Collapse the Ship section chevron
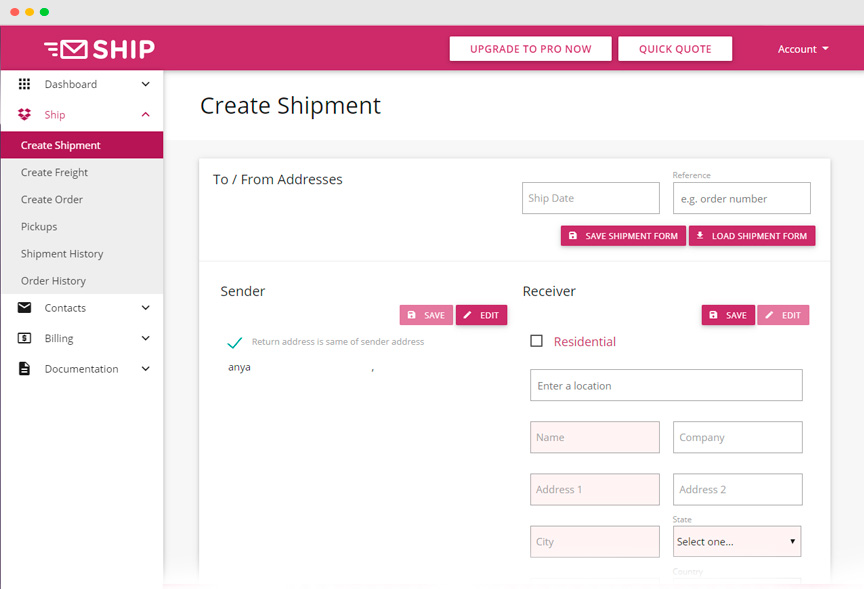Screen dimensions: 864x589 click(x=145, y=114)
